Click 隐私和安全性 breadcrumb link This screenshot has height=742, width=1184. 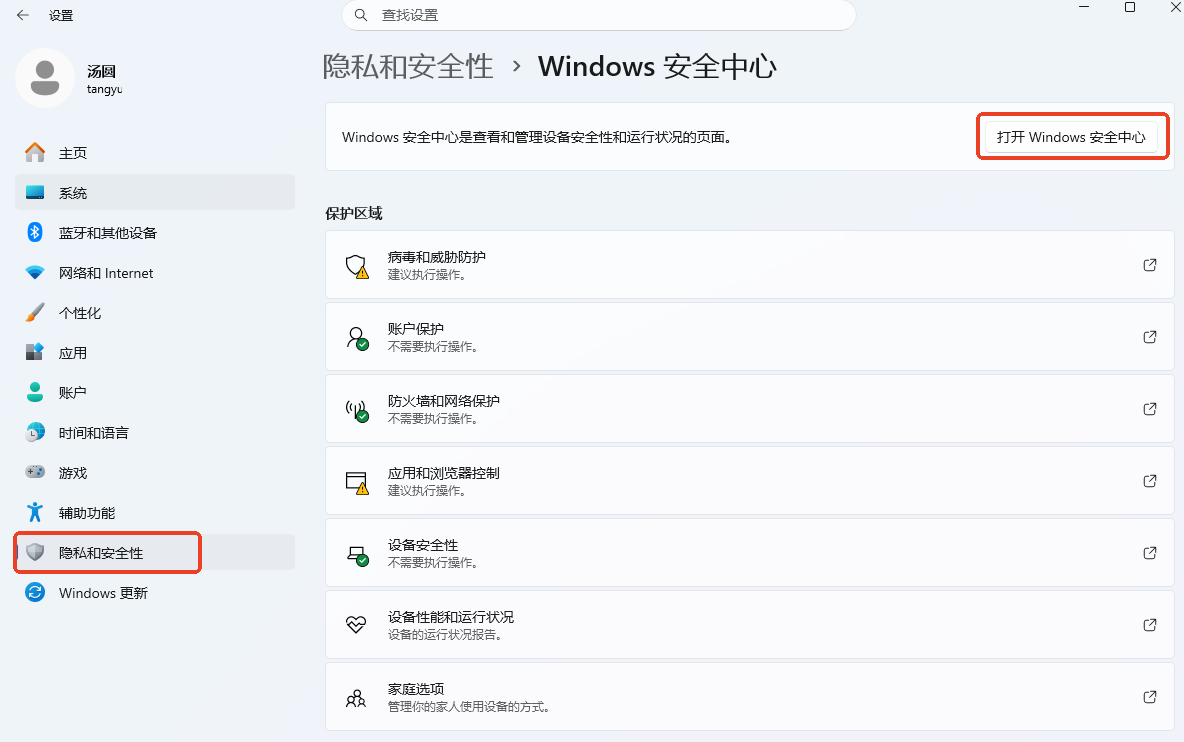tap(408, 66)
